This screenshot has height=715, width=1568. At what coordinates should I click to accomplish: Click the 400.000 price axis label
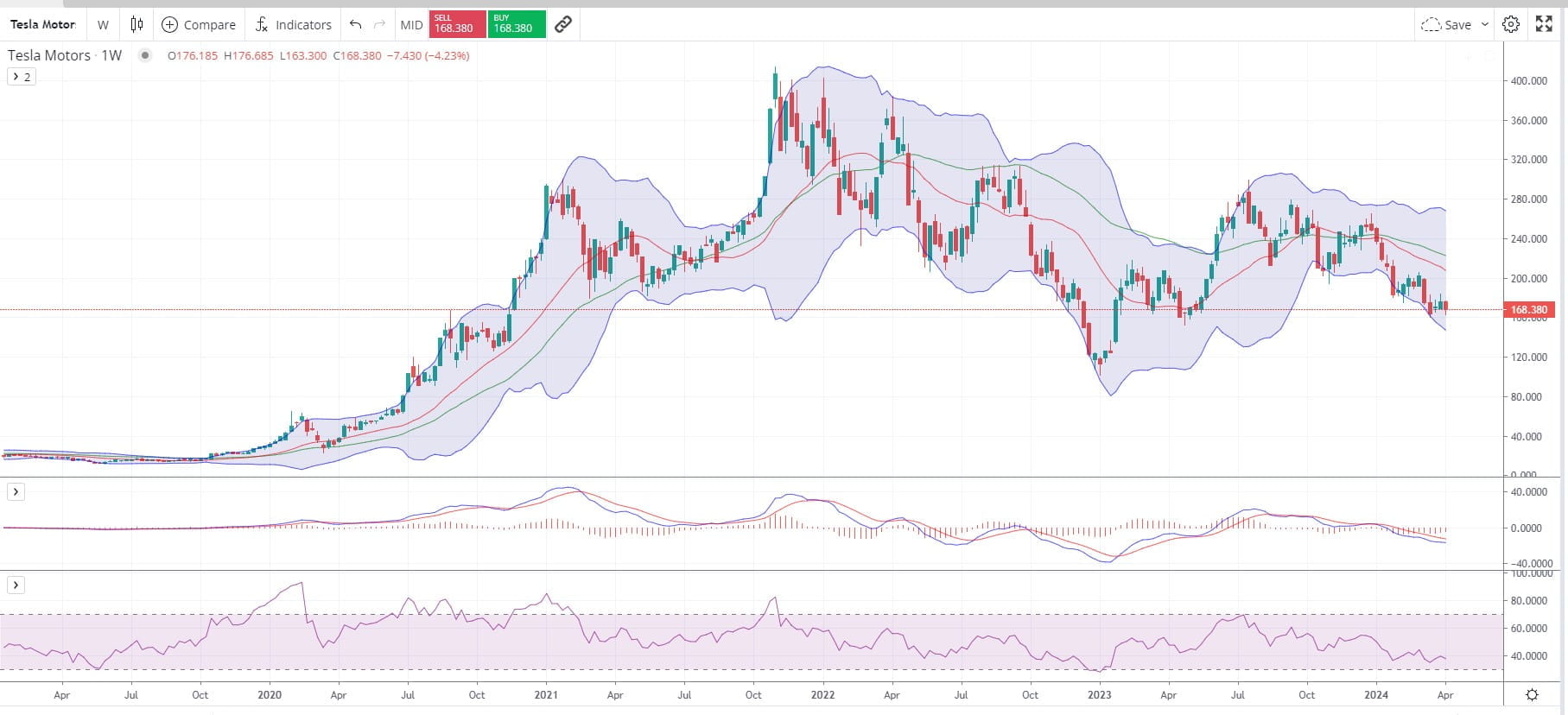click(x=1529, y=81)
